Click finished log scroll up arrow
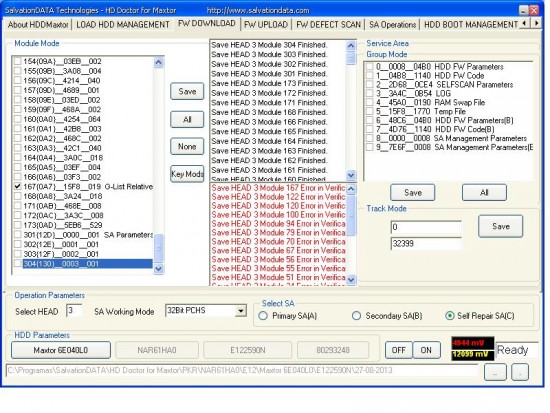 coord(351,46)
